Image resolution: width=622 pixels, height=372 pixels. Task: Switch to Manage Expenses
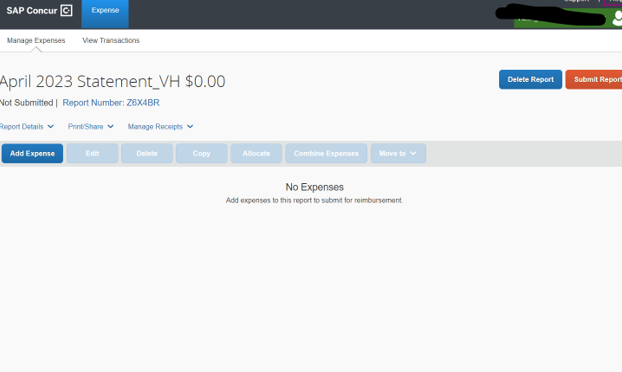(36, 40)
